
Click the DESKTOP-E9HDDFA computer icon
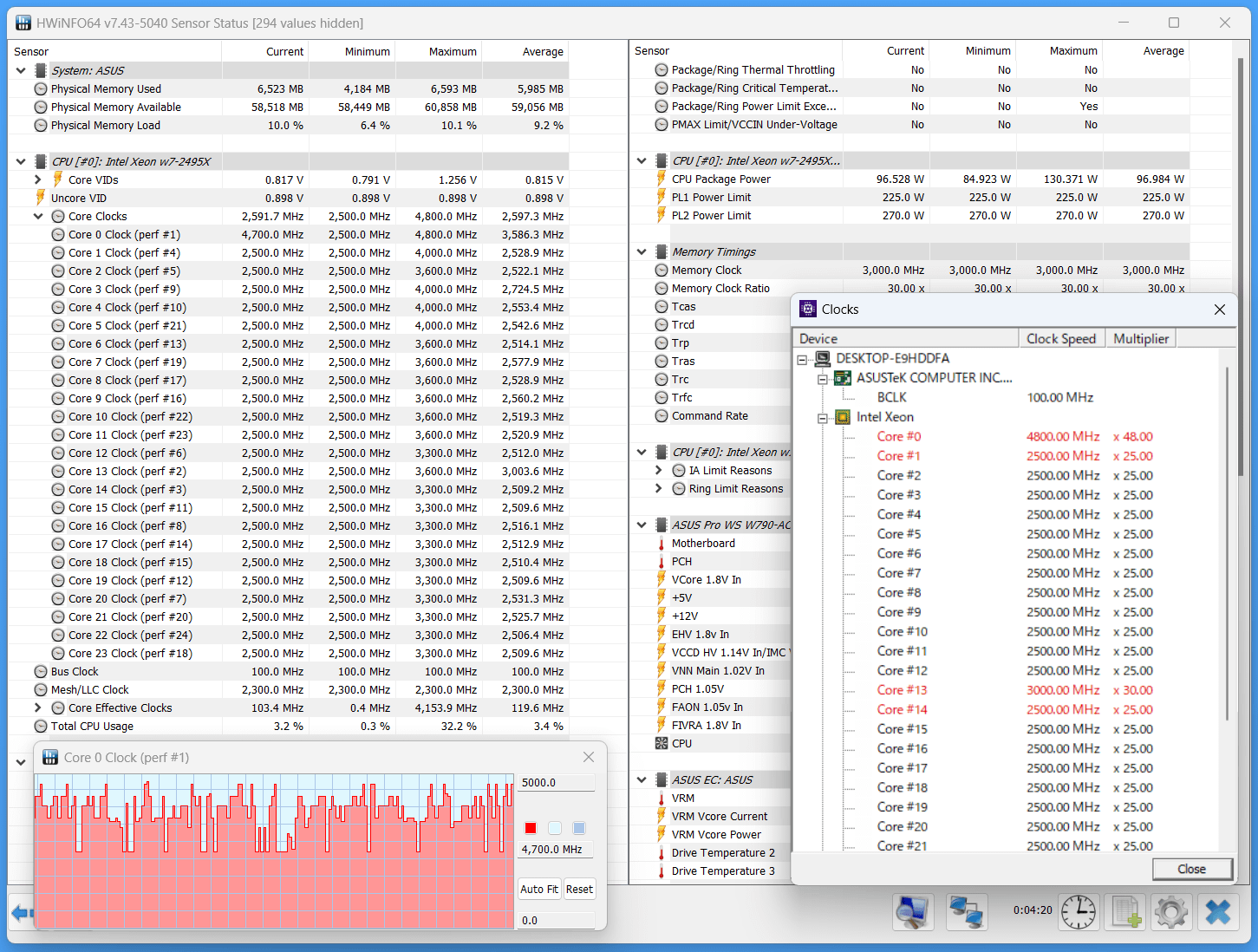coord(823,358)
